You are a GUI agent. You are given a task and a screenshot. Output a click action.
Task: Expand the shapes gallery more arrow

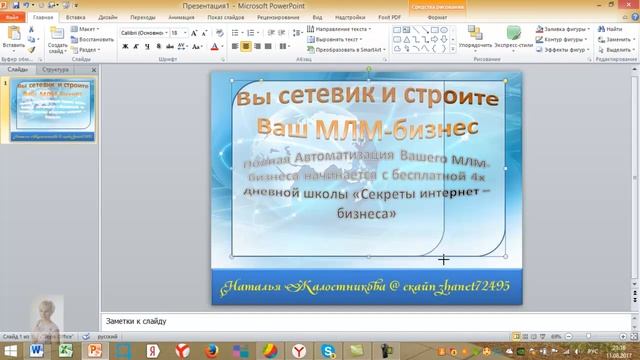[x=453, y=49]
